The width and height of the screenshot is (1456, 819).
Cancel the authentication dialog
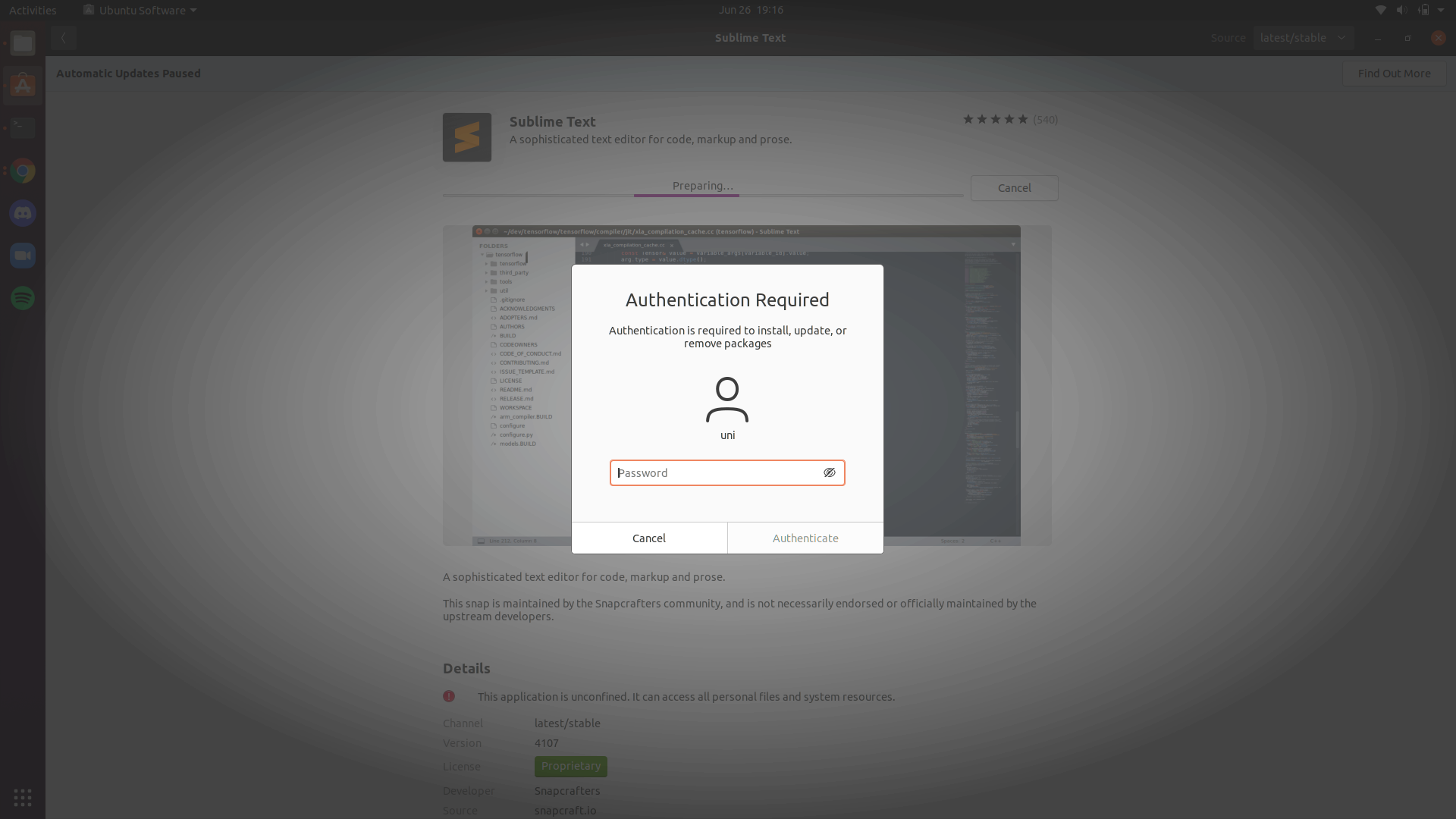click(648, 538)
